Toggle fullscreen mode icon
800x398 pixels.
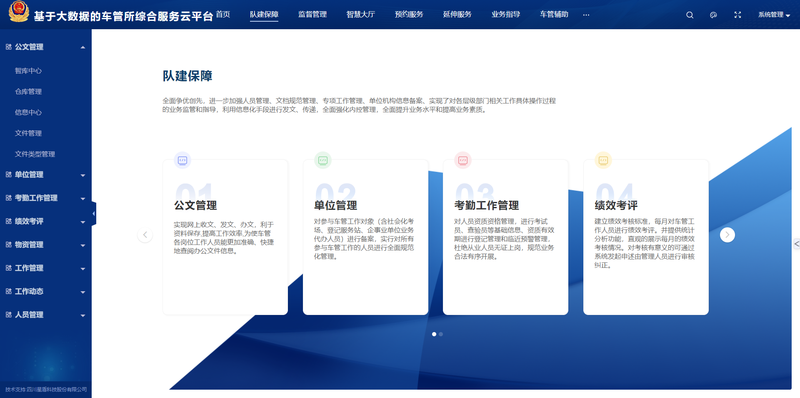(737, 15)
